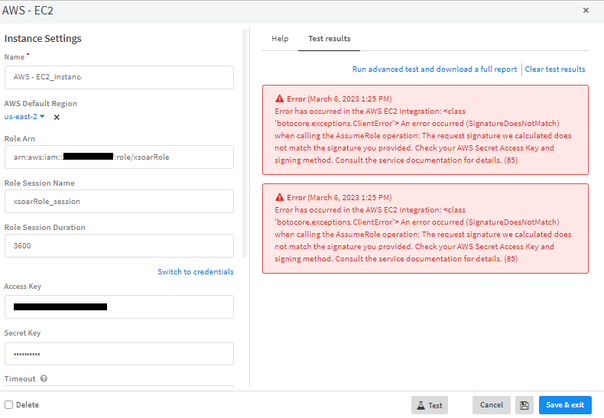
Task: Click Clear test results link
Action: pos(555,69)
